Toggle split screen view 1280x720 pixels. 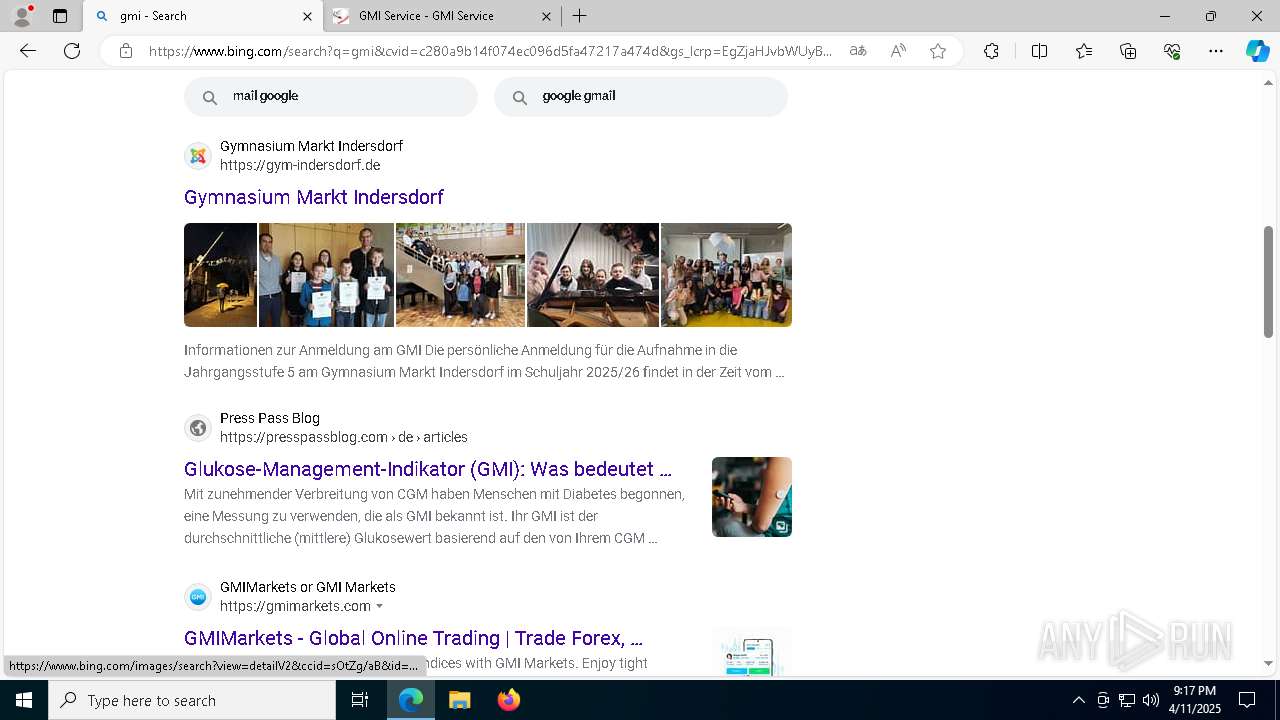click(x=1039, y=51)
